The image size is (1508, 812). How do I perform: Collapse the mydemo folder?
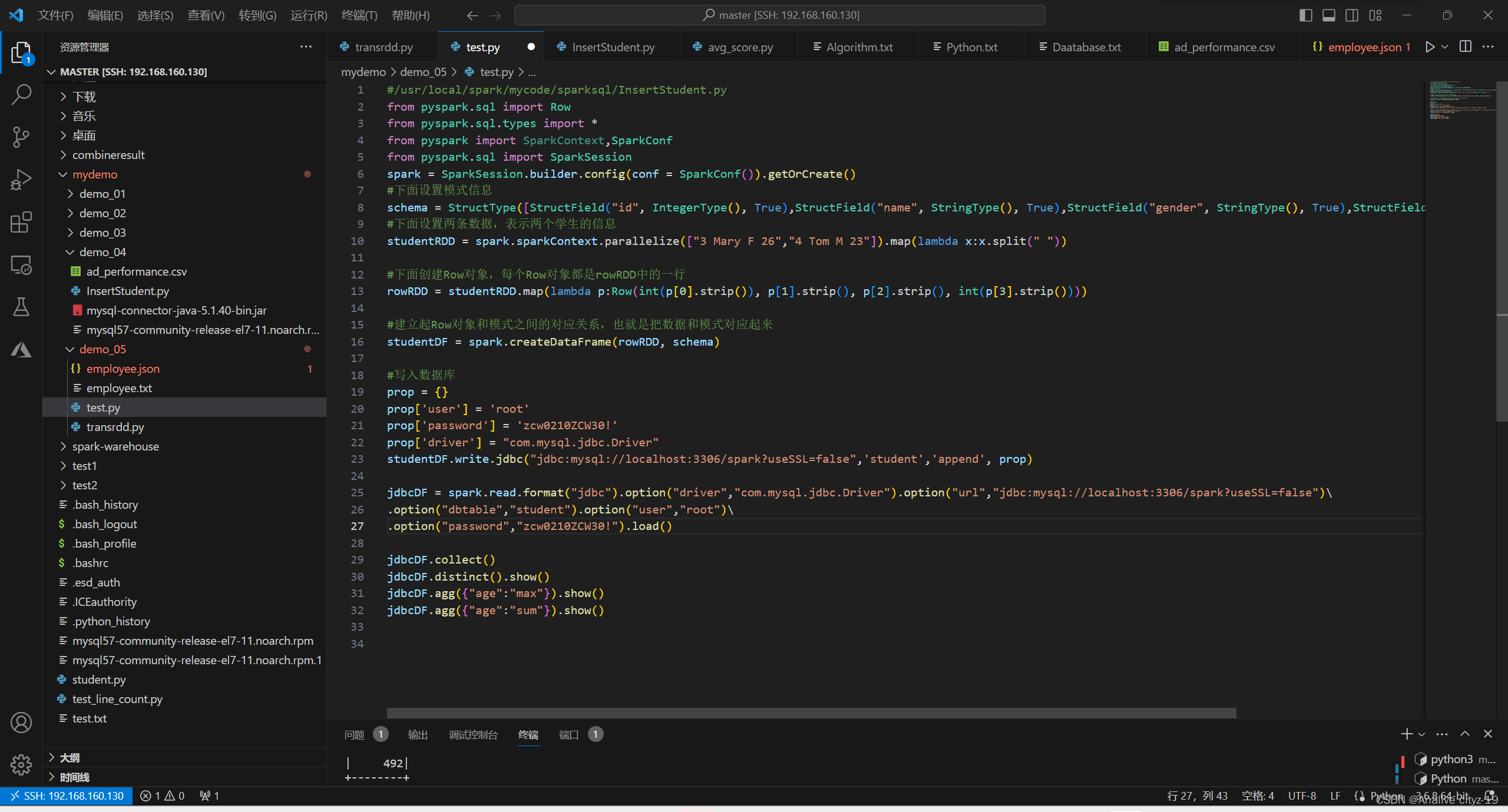(184, 174)
